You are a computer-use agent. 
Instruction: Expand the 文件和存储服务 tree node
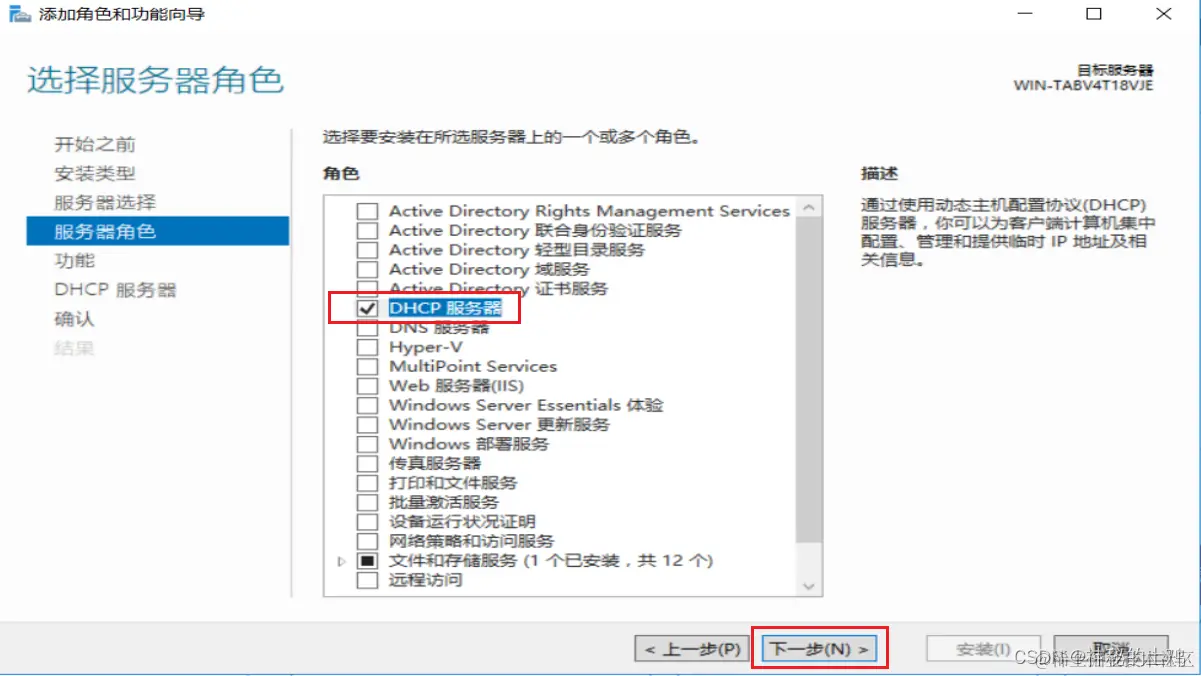(342, 562)
